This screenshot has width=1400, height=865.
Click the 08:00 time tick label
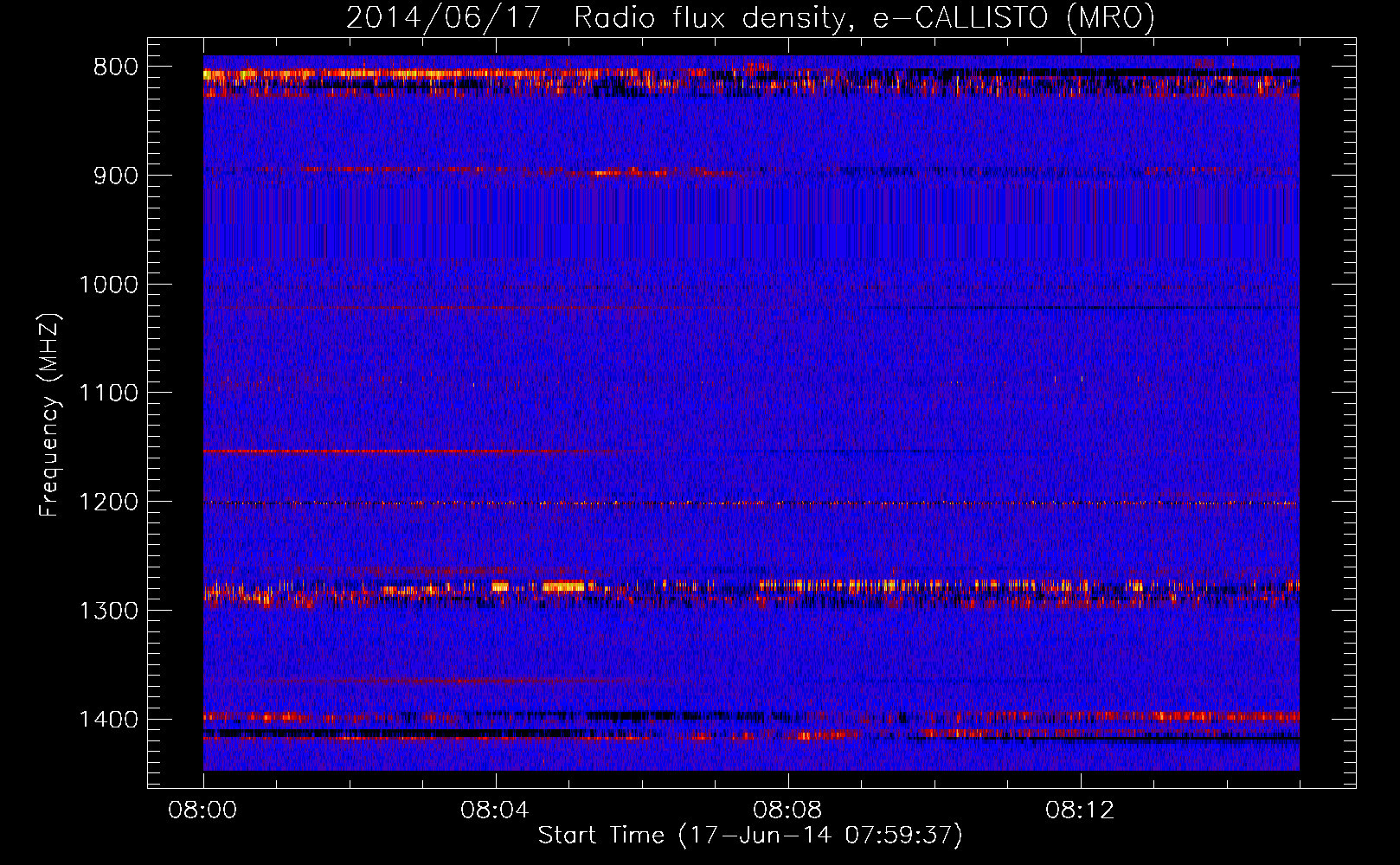203,811
